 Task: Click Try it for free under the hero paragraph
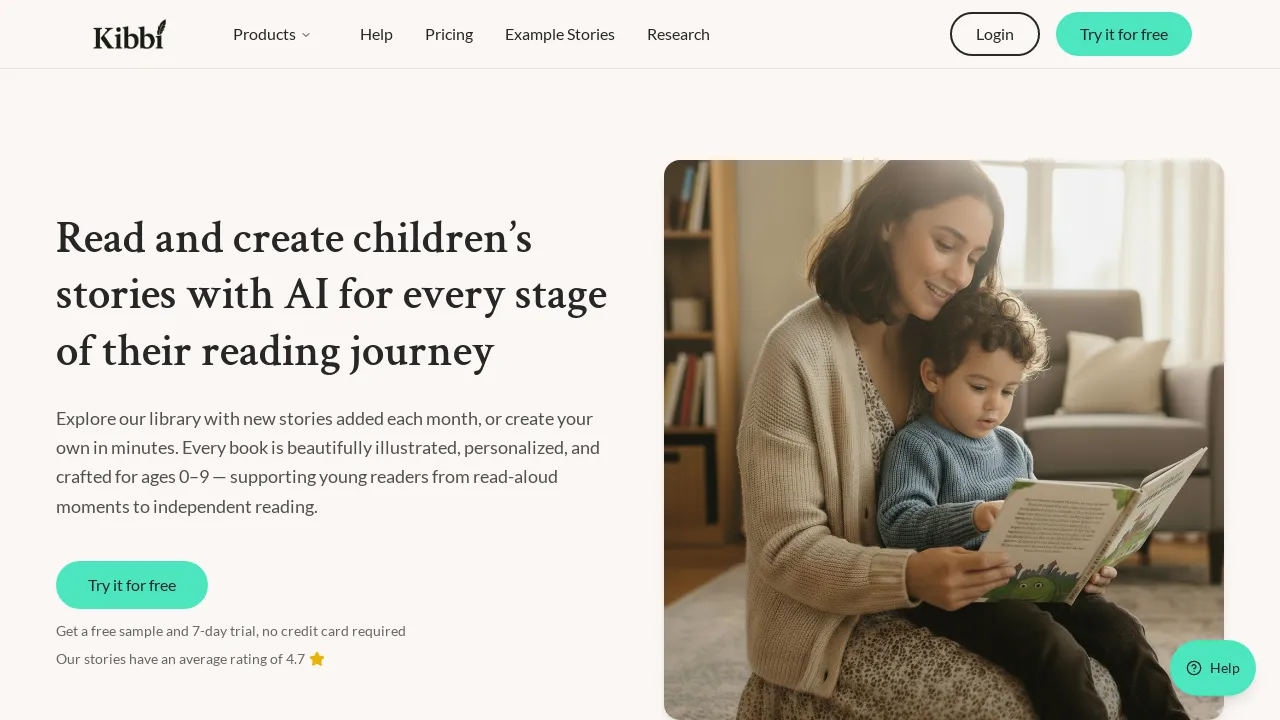pyautogui.click(x=132, y=585)
